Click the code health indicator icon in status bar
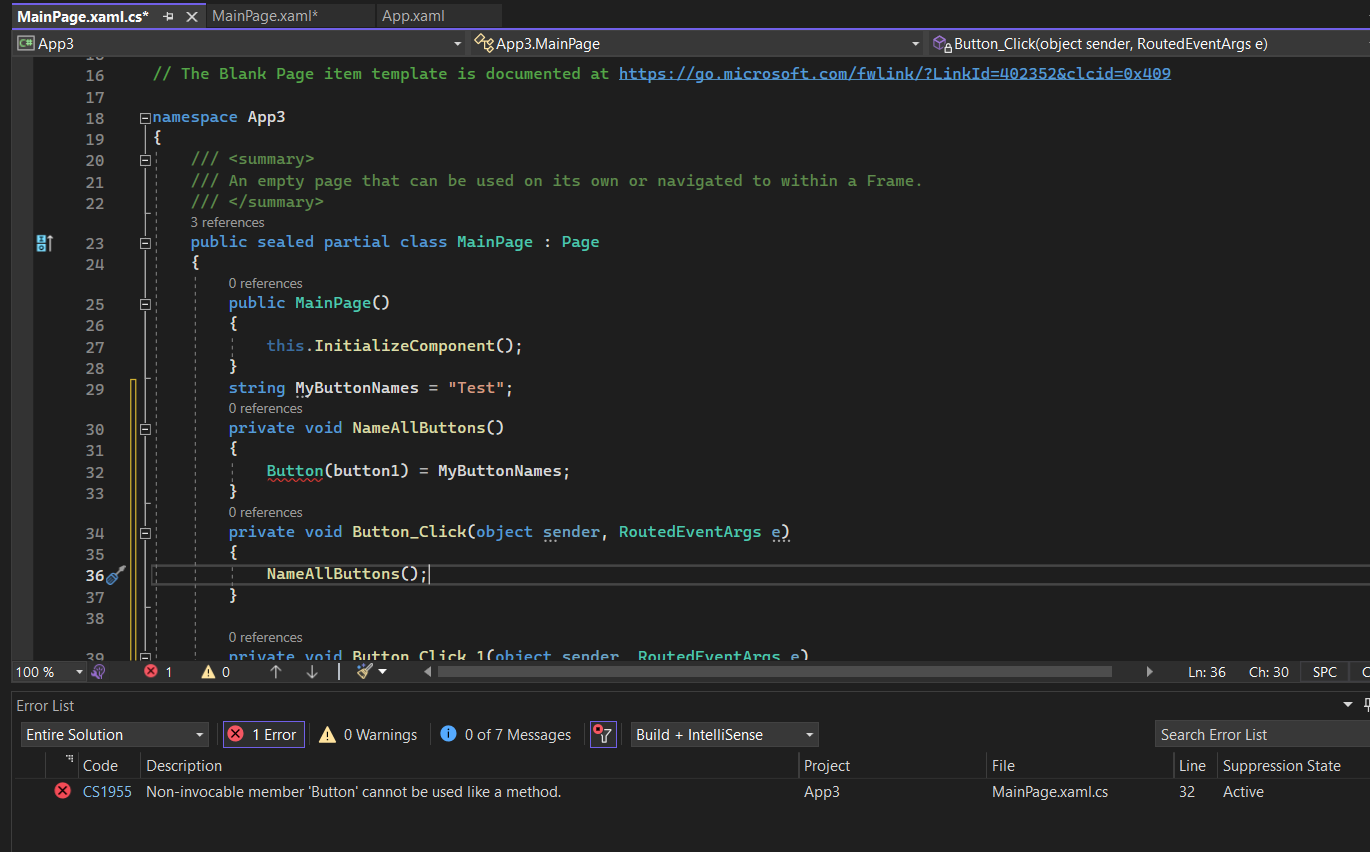Viewport: 1370px width, 852px height. [x=98, y=672]
